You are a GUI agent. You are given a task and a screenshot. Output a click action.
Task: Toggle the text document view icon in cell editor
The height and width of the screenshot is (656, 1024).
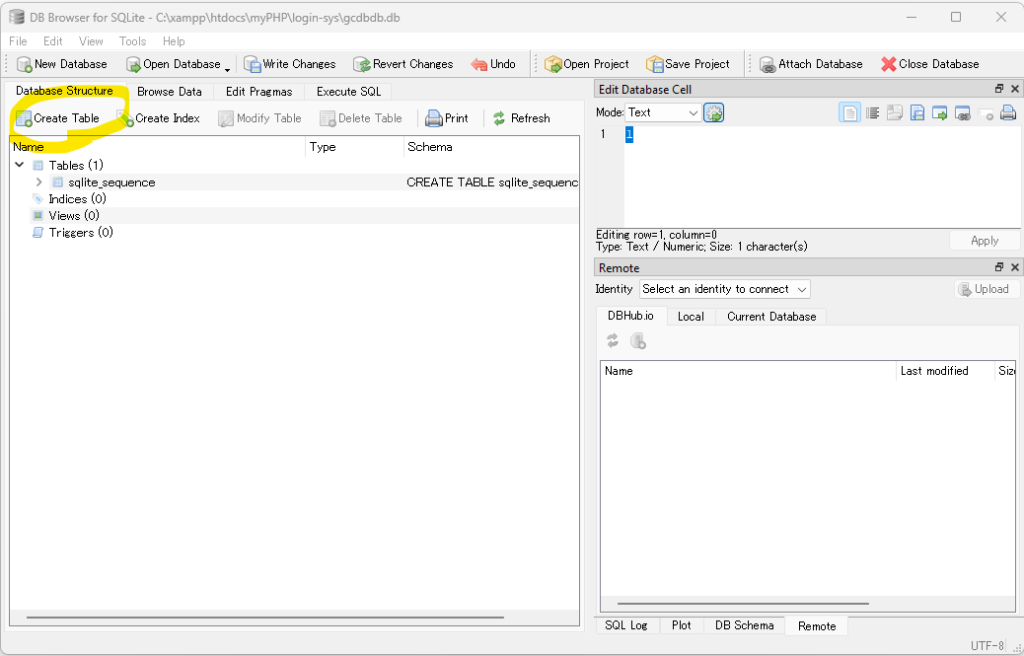(849, 113)
